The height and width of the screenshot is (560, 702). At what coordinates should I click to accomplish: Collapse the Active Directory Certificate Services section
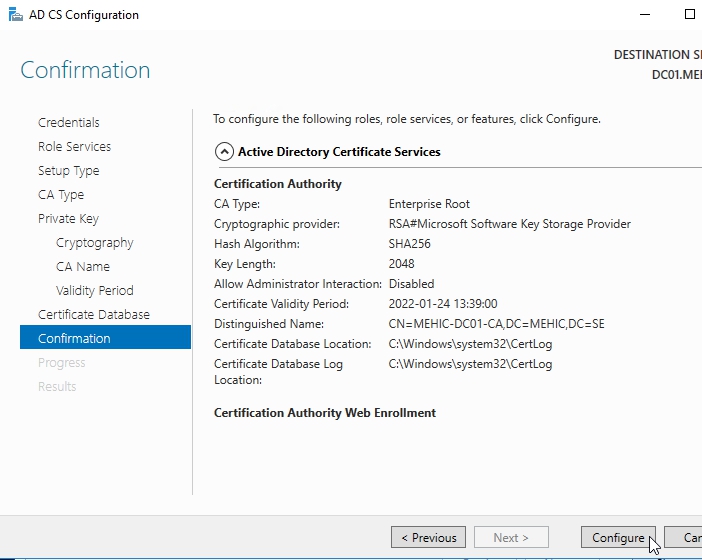[224, 152]
